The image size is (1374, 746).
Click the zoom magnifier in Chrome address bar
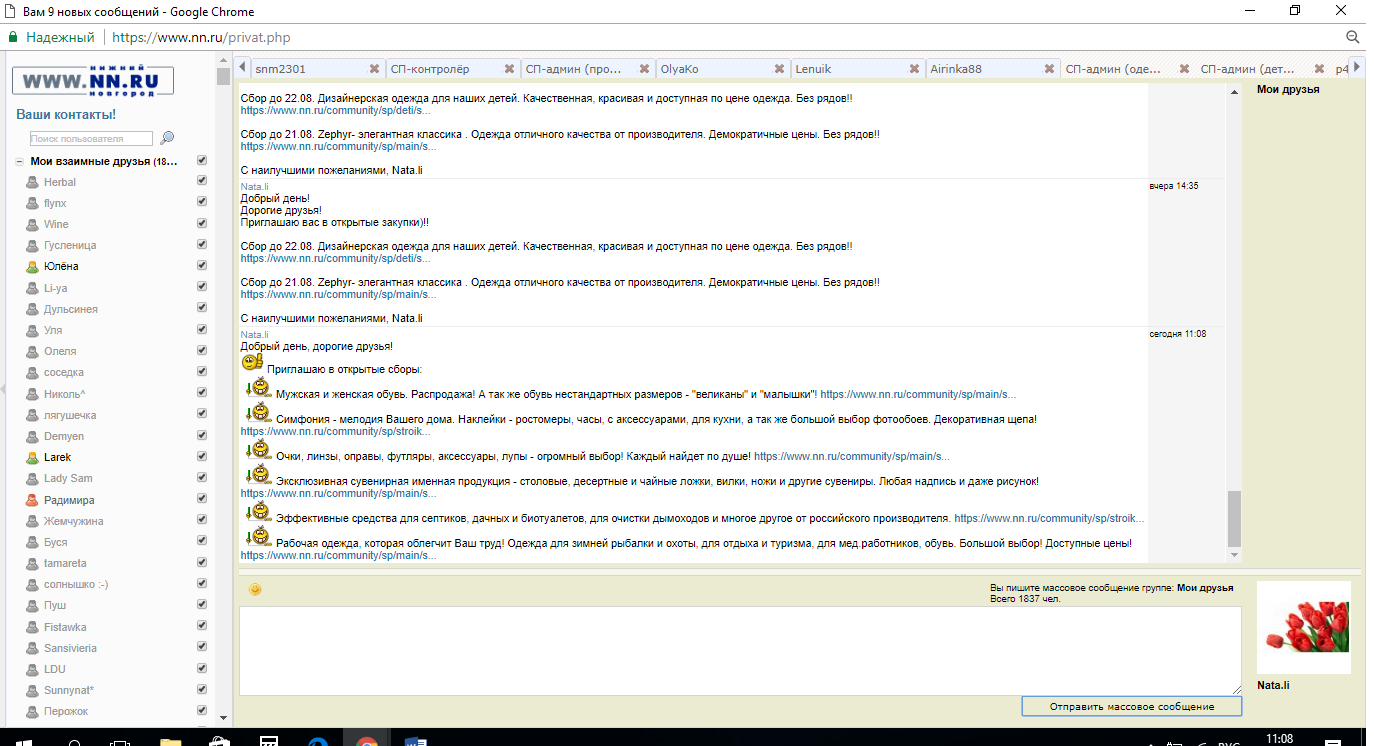1352,37
